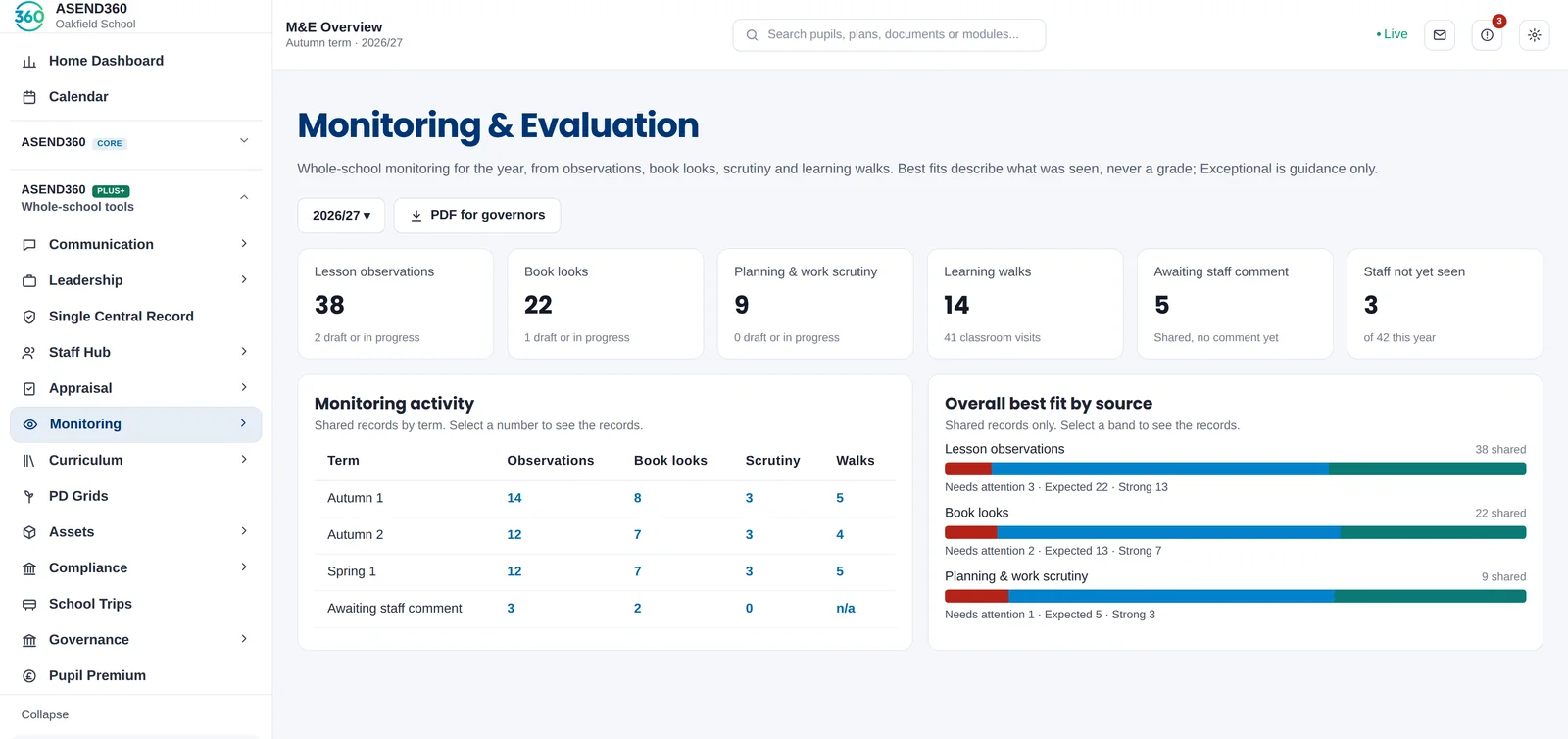Open School Trips menu item
The image size is (1568, 739).
click(135, 604)
